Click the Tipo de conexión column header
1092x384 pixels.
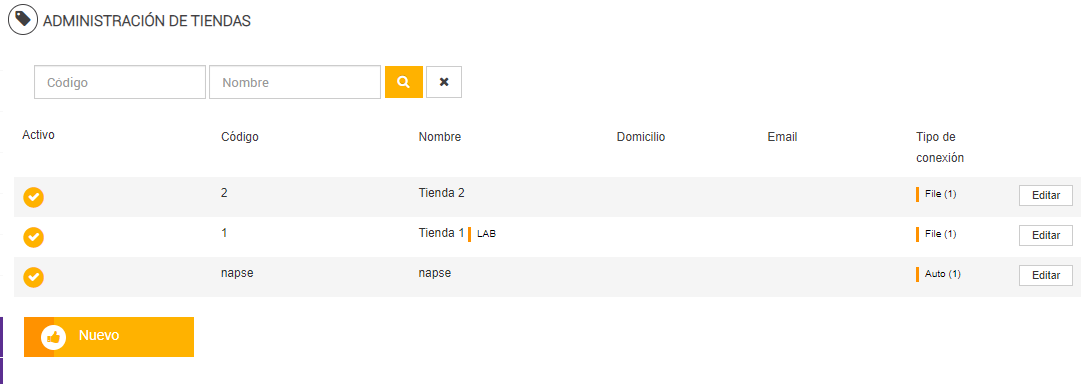[x=940, y=148]
